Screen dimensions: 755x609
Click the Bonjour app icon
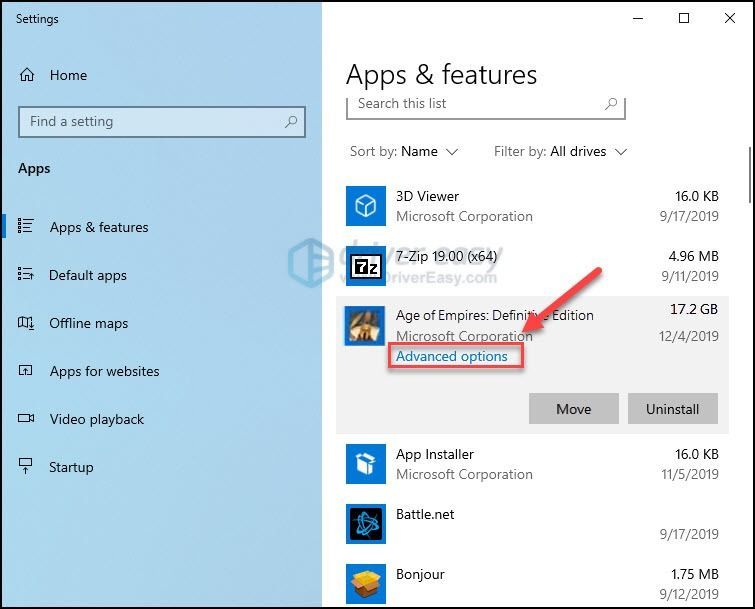365,583
